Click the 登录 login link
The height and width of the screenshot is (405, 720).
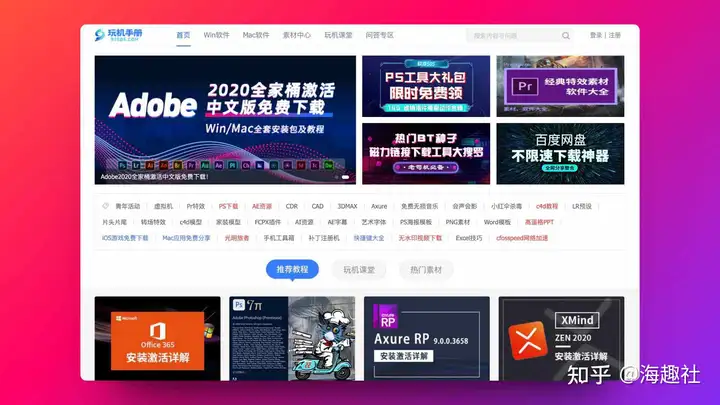coord(596,35)
